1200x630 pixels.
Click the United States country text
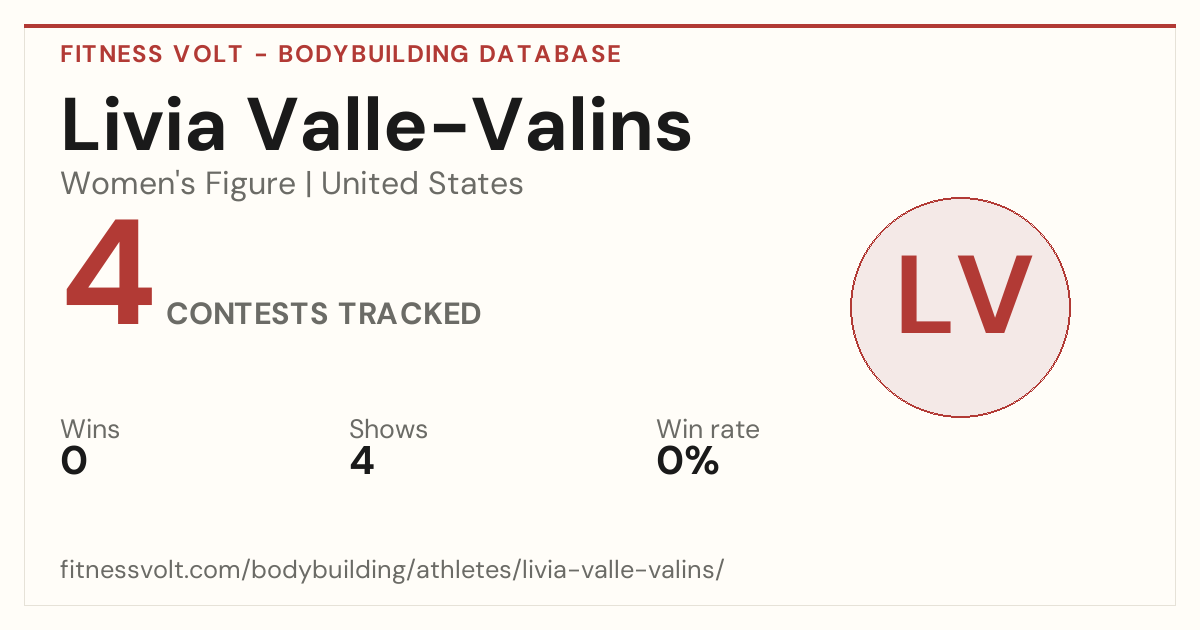click(x=422, y=184)
